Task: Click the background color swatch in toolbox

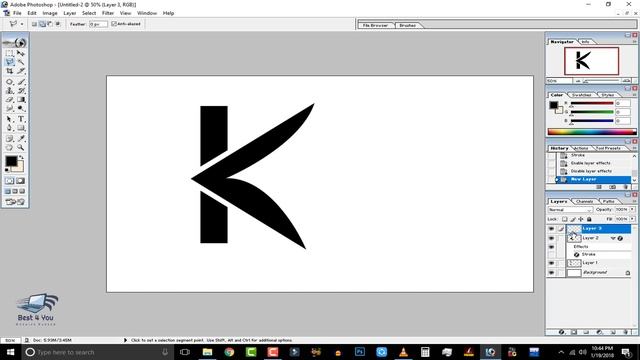Action: [20, 168]
